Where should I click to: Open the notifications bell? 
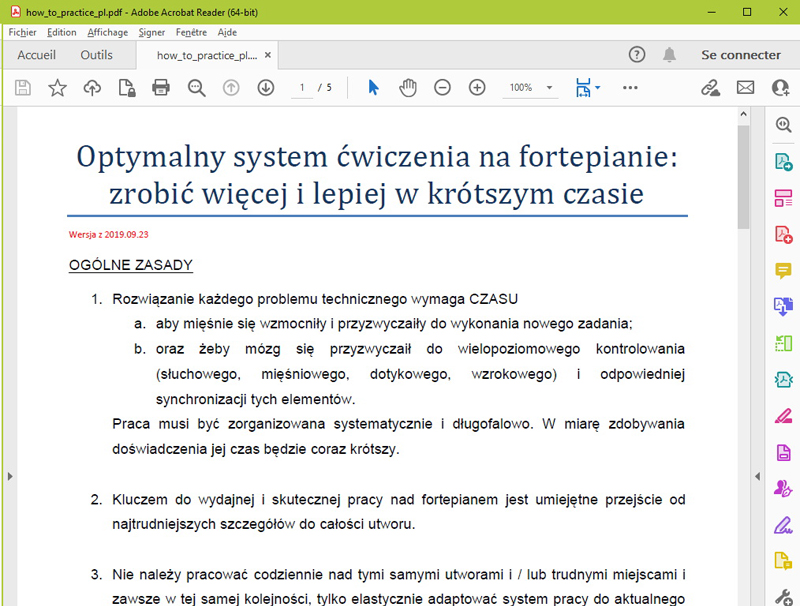click(x=669, y=55)
